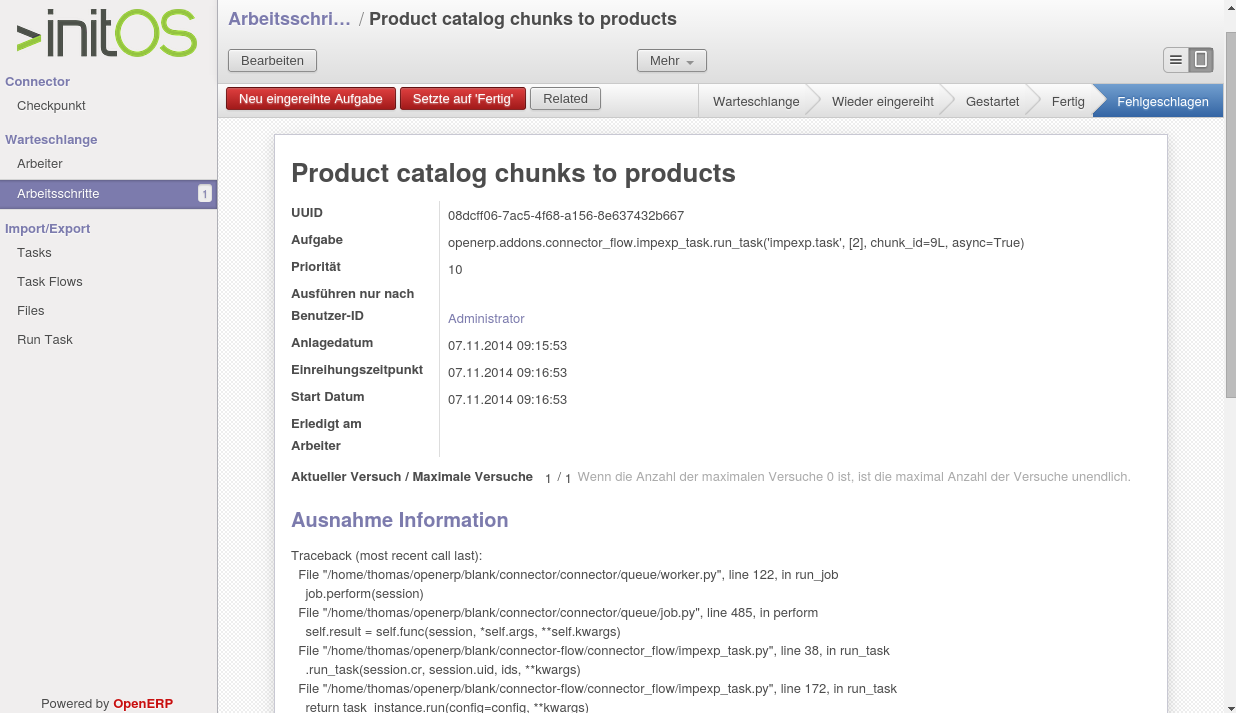
Task: Select the Warteschlange status stage
Action: tap(756, 101)
